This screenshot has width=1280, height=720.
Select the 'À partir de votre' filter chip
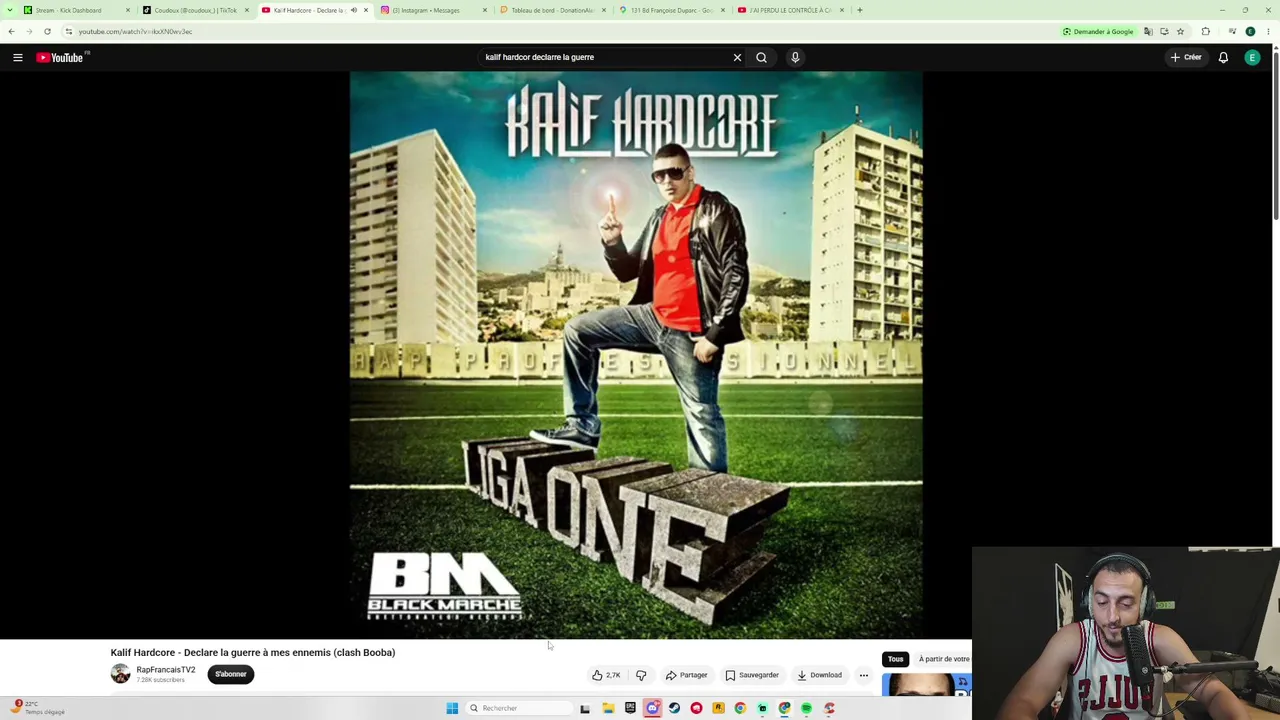point(942,659)
